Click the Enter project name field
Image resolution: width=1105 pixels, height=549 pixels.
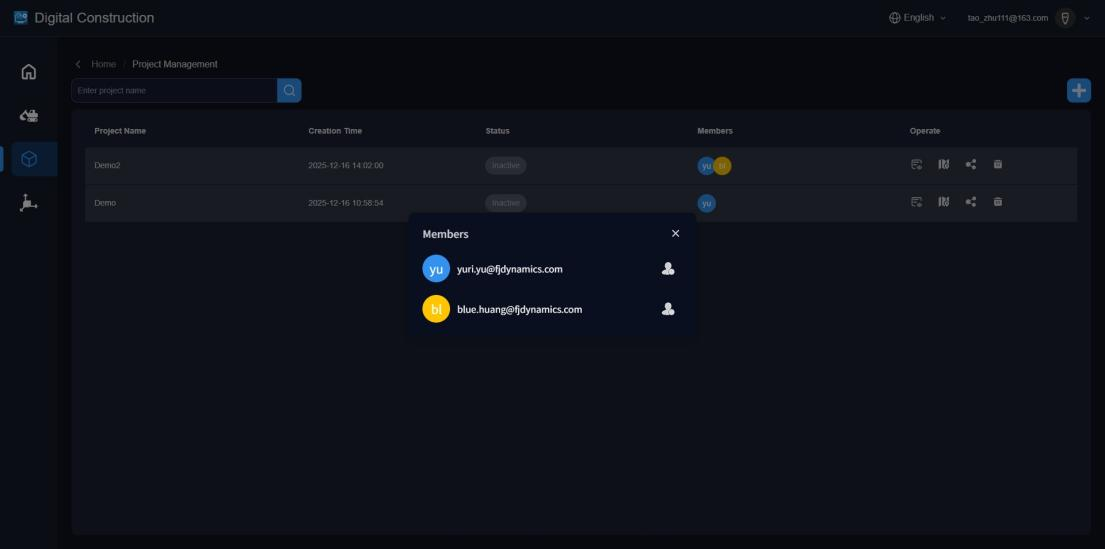[x=173, y=91]
